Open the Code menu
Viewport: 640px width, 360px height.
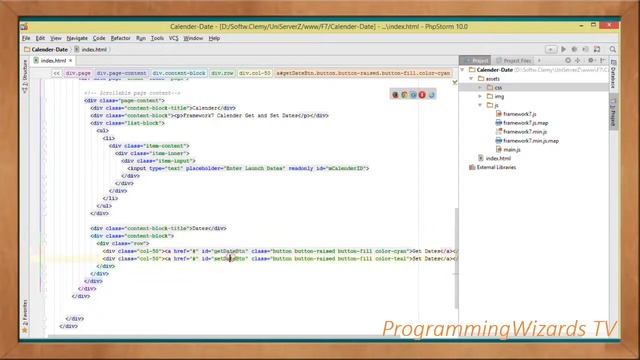[99, 38]
